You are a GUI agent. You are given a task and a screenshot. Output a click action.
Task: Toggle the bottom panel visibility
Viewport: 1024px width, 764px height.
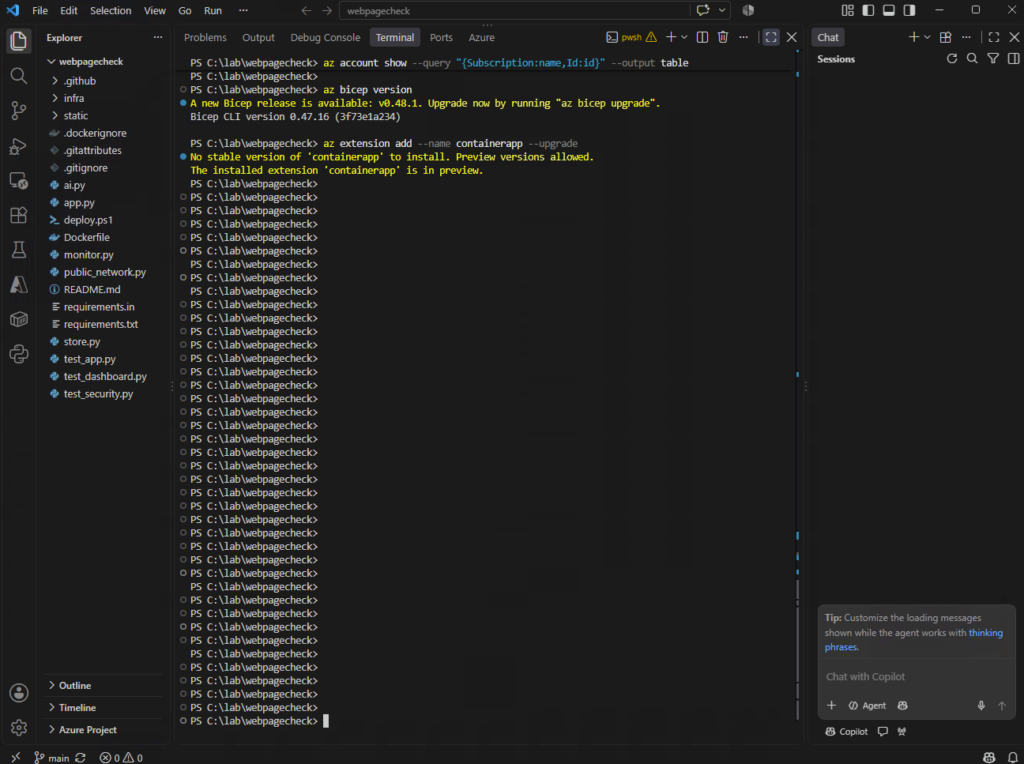[x=889, y=10]
